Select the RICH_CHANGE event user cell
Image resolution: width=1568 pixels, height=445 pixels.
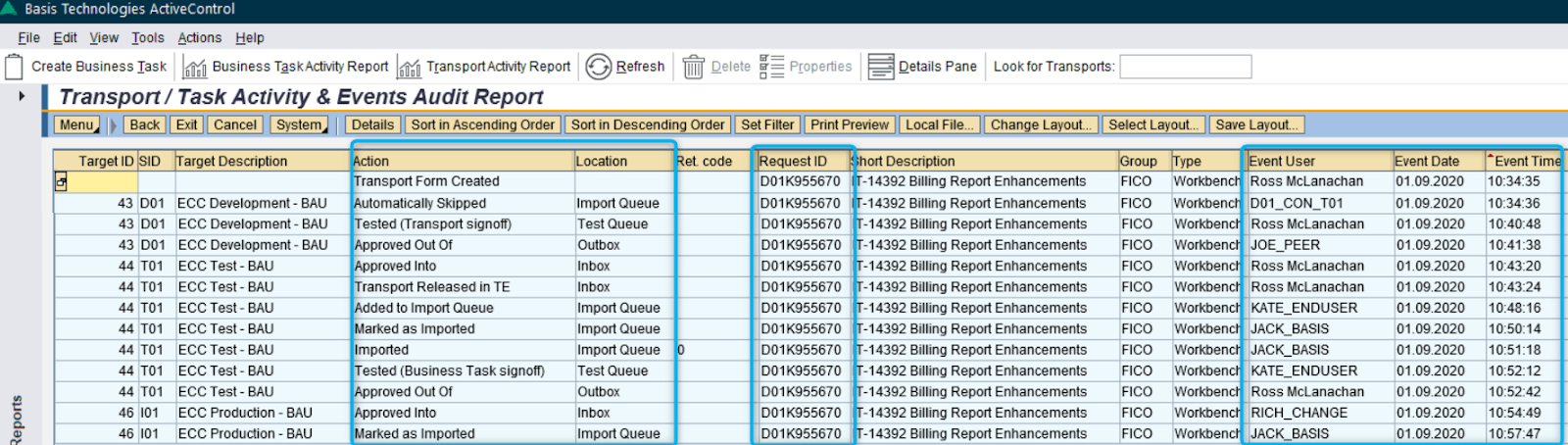coord(1320,413)
